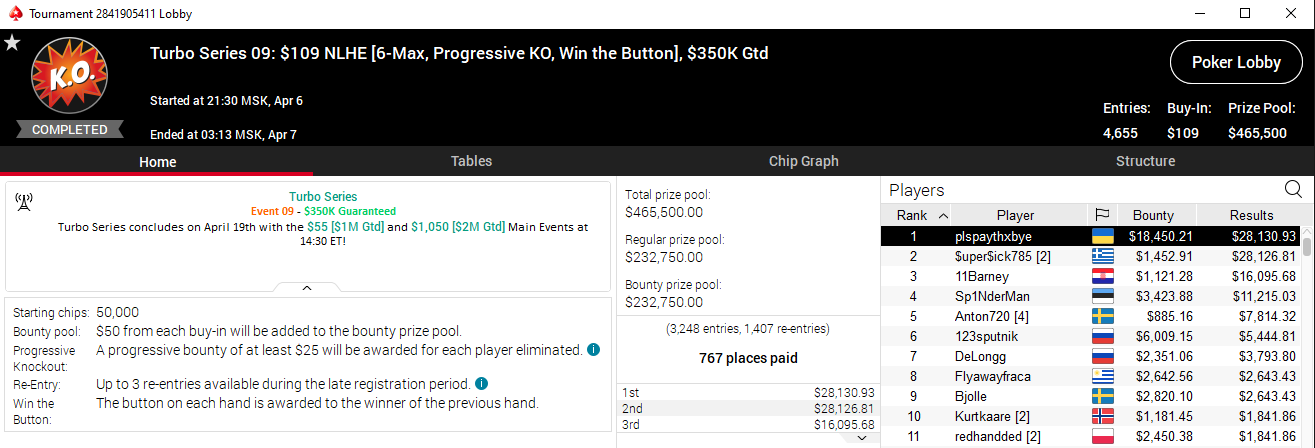
Task: Open the player search magnifier
Action: pos(1293,189)
